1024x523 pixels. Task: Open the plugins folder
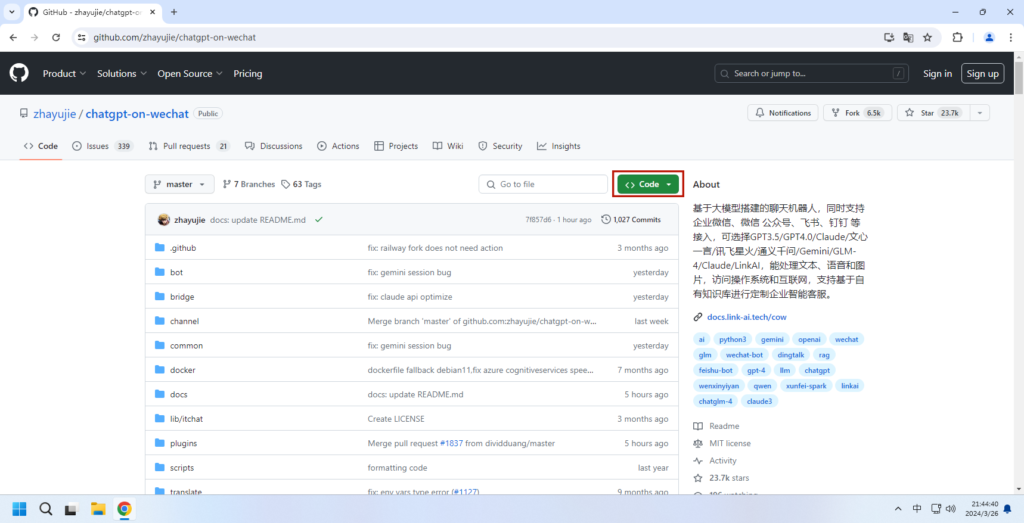pos(184,443)
